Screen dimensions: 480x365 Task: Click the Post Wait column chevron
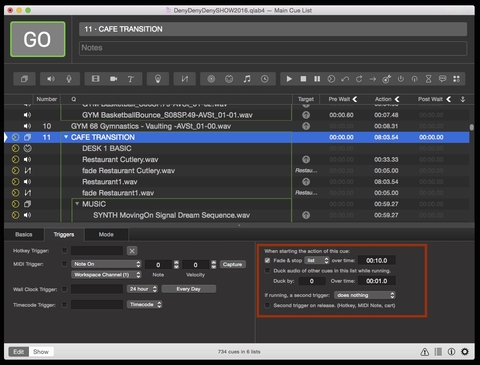tap(449, 99)
